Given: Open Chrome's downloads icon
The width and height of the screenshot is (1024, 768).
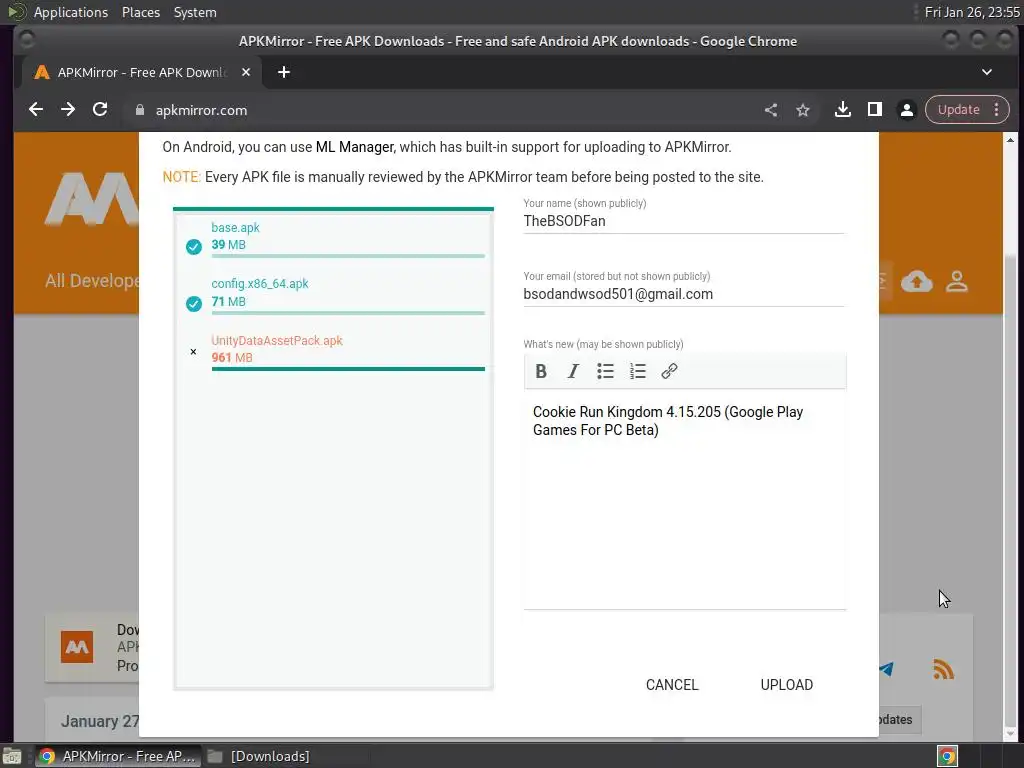Looking at the screenshot, I should (842, 110).
